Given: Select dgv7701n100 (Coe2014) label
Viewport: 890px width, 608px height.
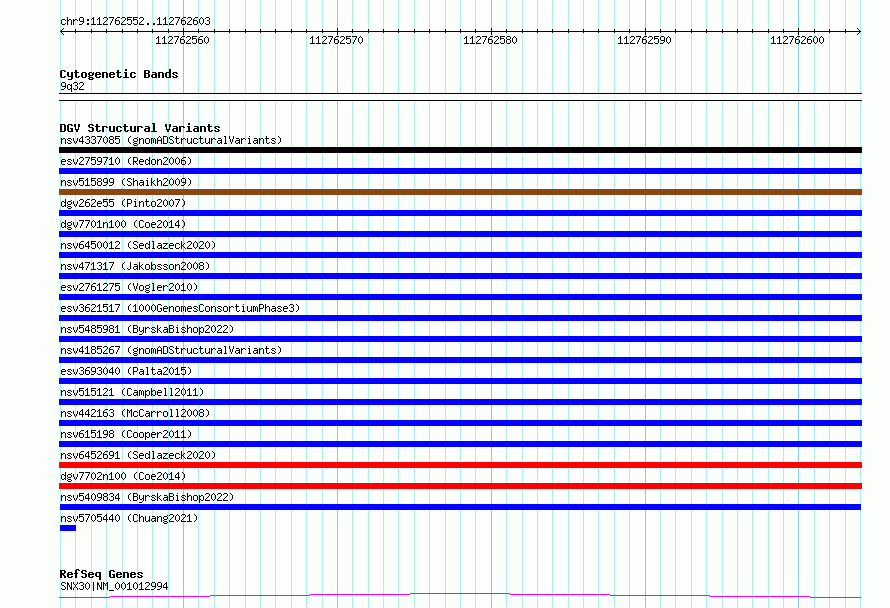Looking at the screenshot, I should click(x=123, y=224).
